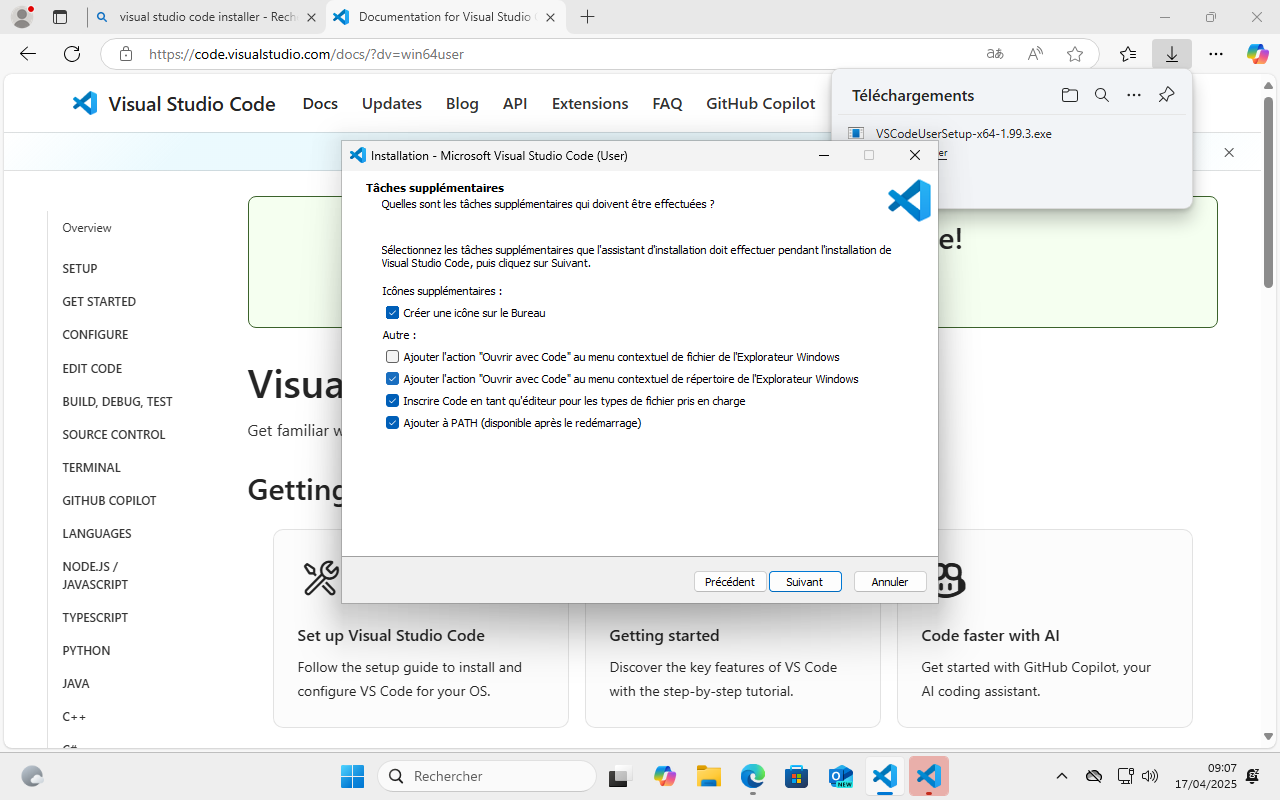This screenshot has width=1280, height=800.
Task: Open the Code faster with AI card
Action: [x=1044, y=628]
